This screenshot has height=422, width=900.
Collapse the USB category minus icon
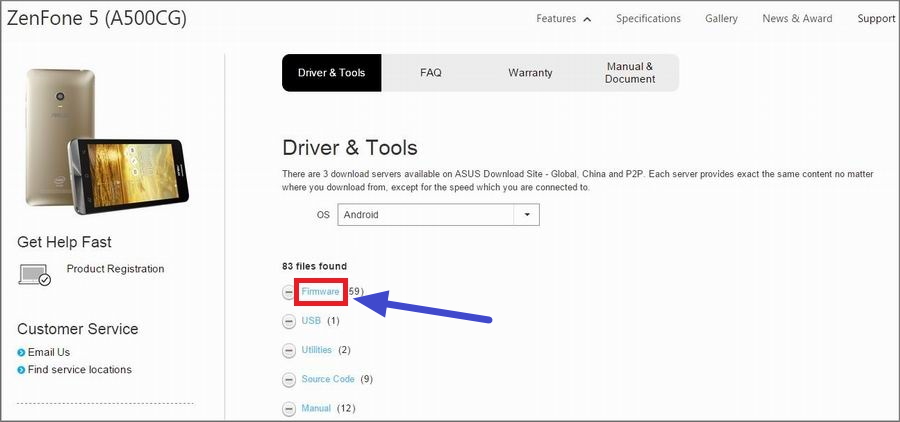click(x=289, y=322)
